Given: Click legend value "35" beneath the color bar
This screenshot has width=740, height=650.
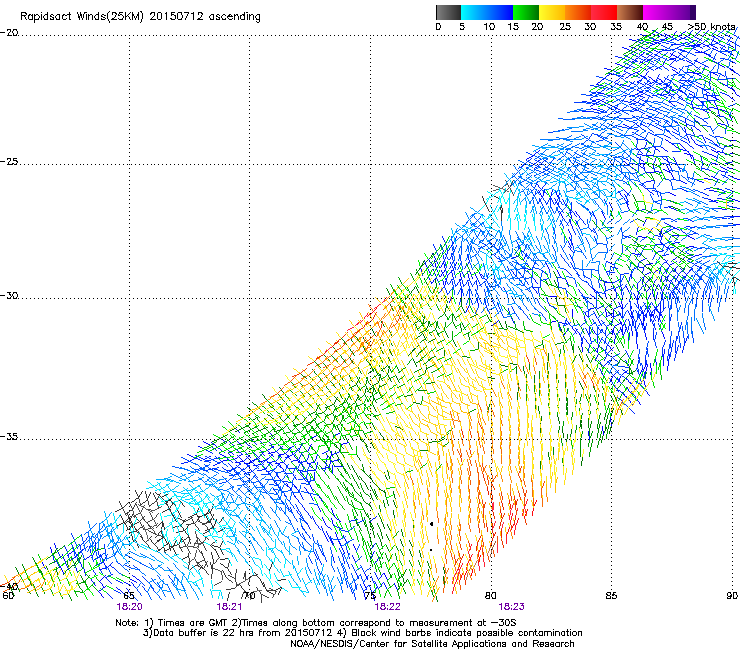Looking at the screenshot, I should tap(616, 27).
